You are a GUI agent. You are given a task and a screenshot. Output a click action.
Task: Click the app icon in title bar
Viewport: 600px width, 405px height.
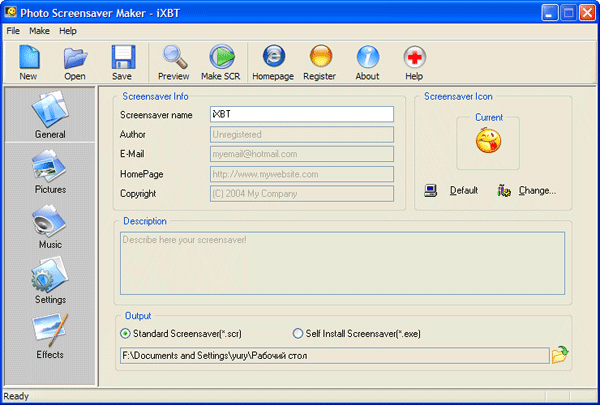pos(10,12)
